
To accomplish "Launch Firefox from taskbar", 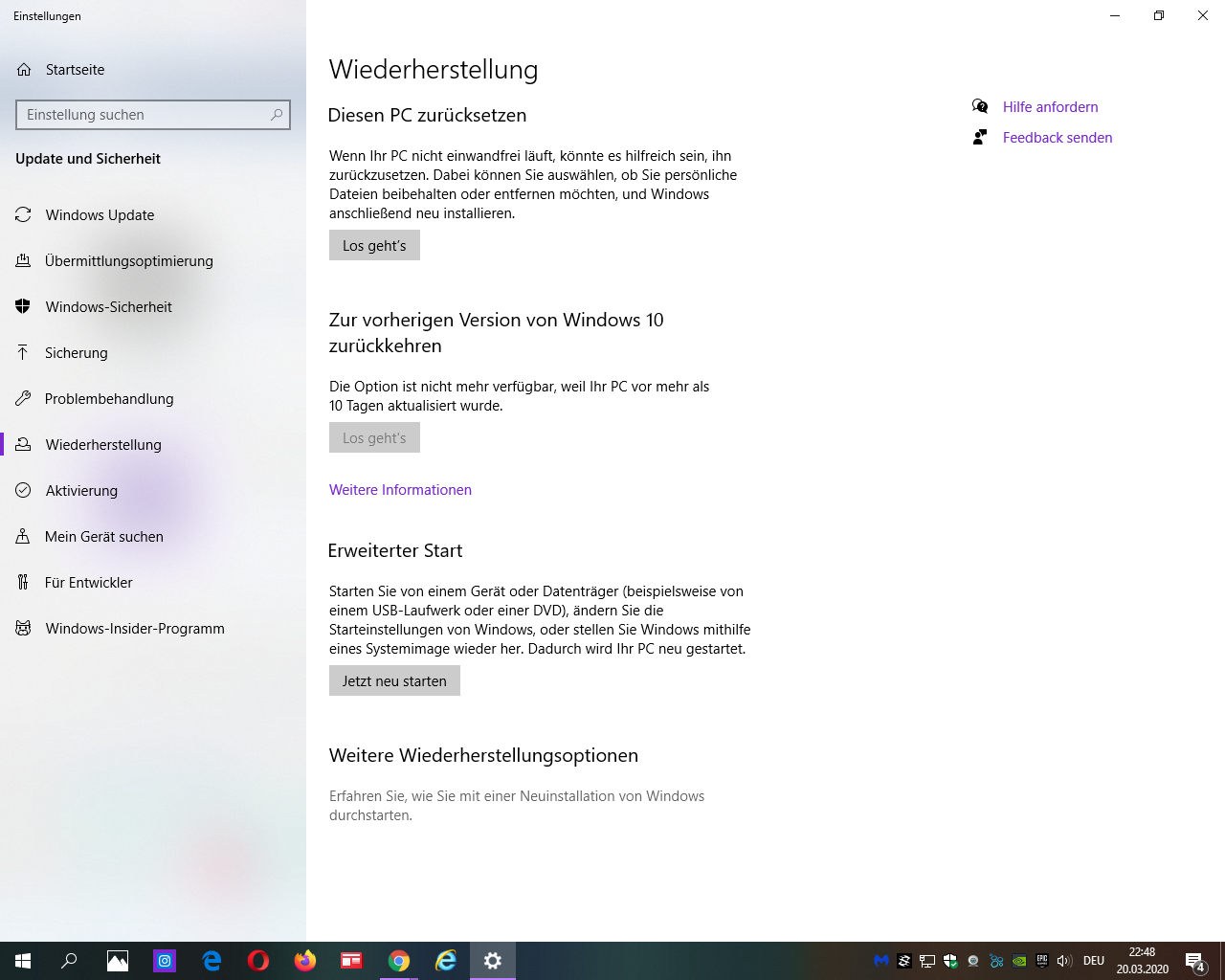I will pyautogui.click(x=305, y=961).
